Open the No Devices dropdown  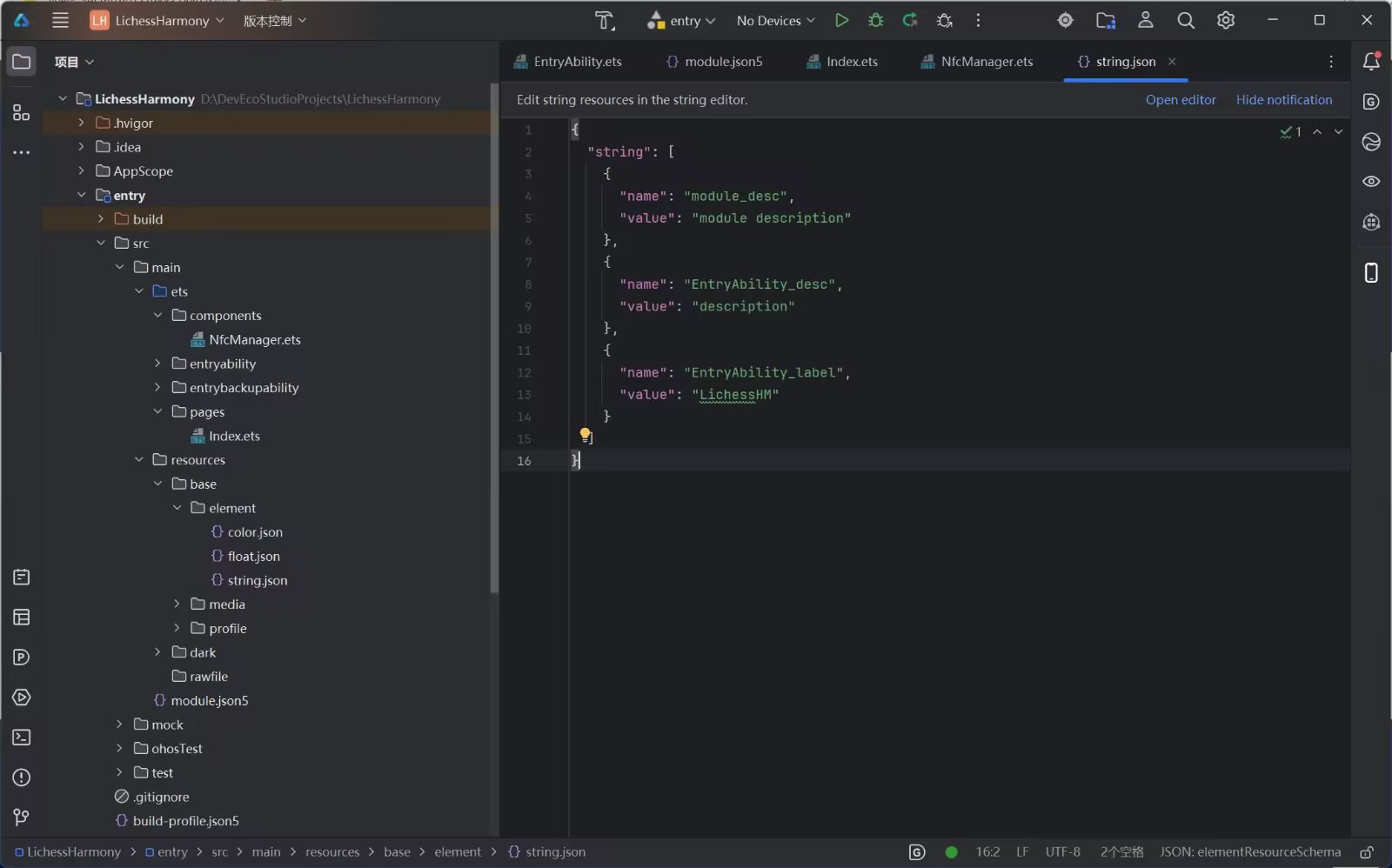click(775, 20)
